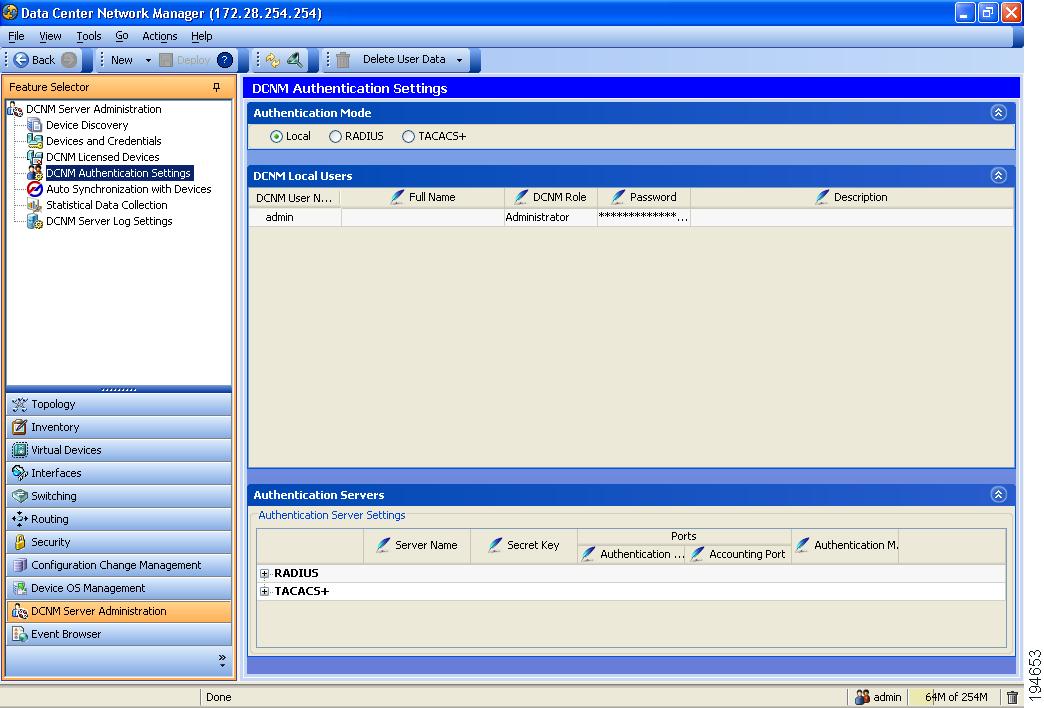Click the New toolbar button
1044x708 pixels.
(x=122, y=60)
